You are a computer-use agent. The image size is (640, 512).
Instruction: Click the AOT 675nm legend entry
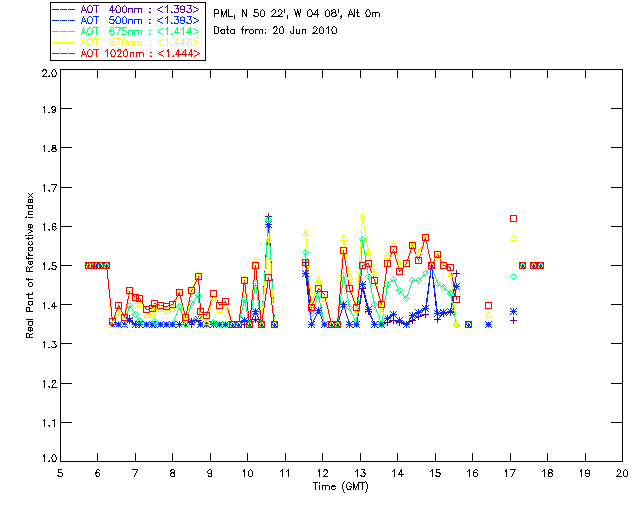click(127, 31)
